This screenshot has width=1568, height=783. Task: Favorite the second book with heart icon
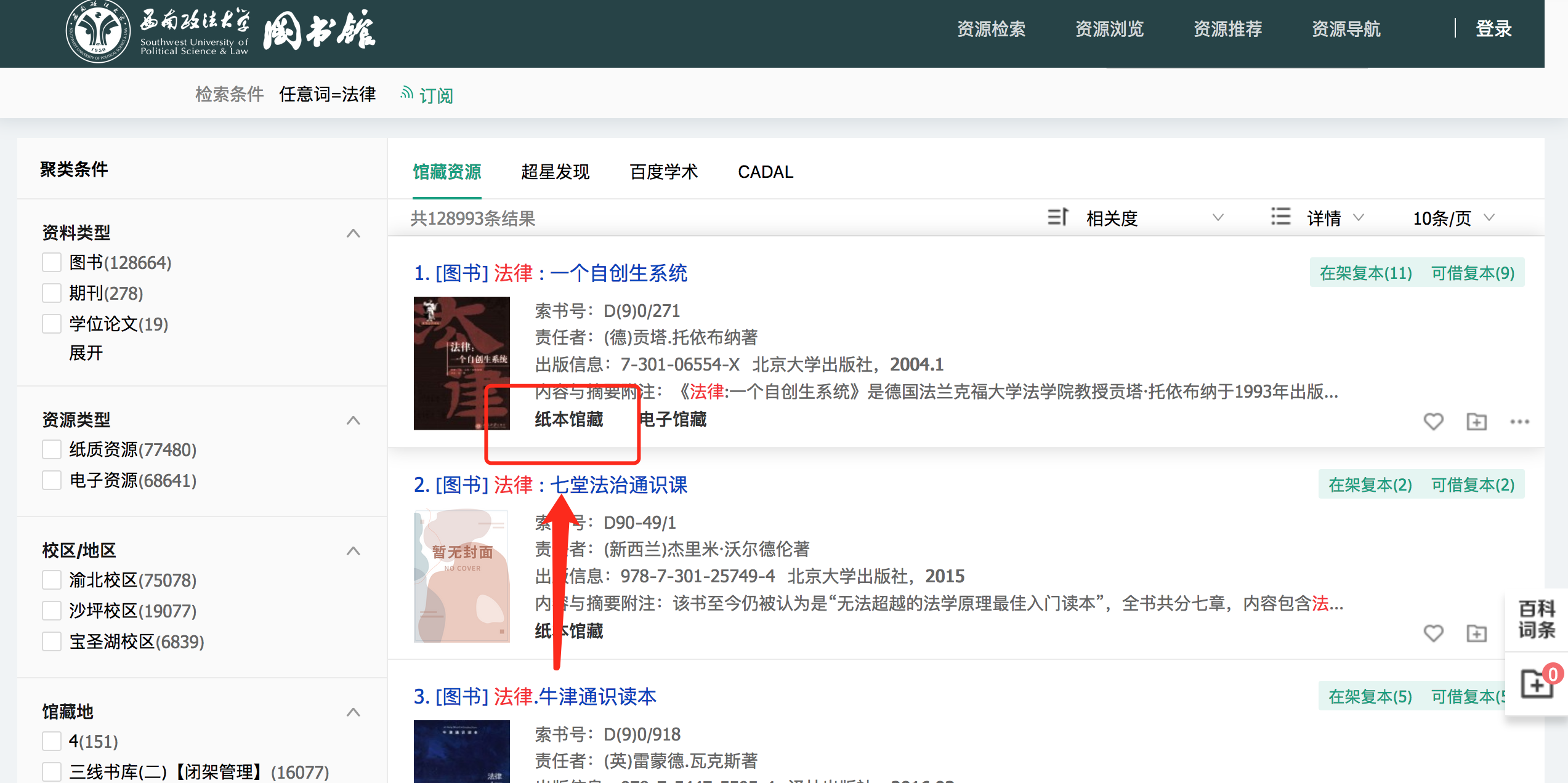coord(1433,633)
